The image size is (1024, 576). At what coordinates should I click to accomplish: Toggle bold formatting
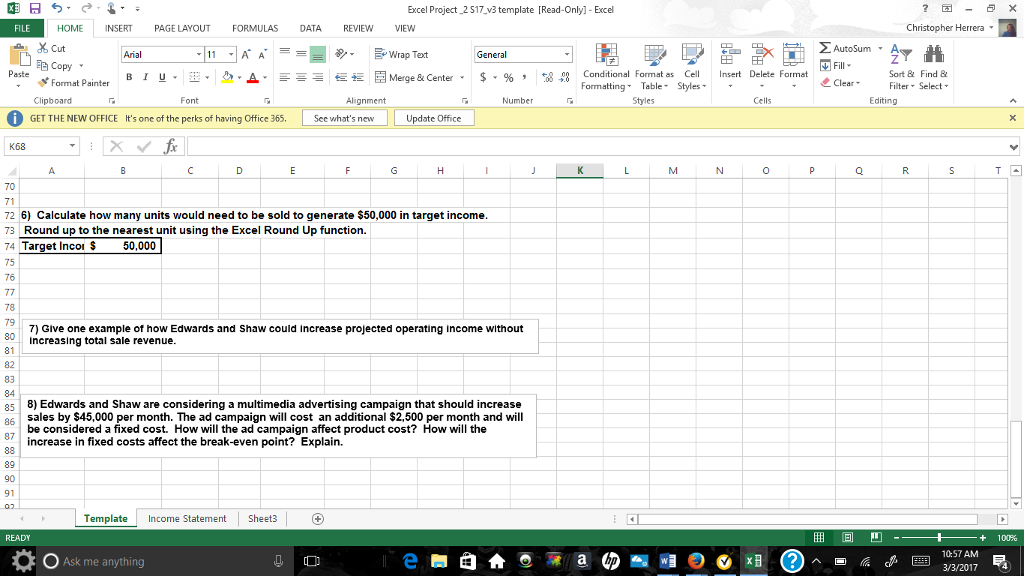point(128,76)
